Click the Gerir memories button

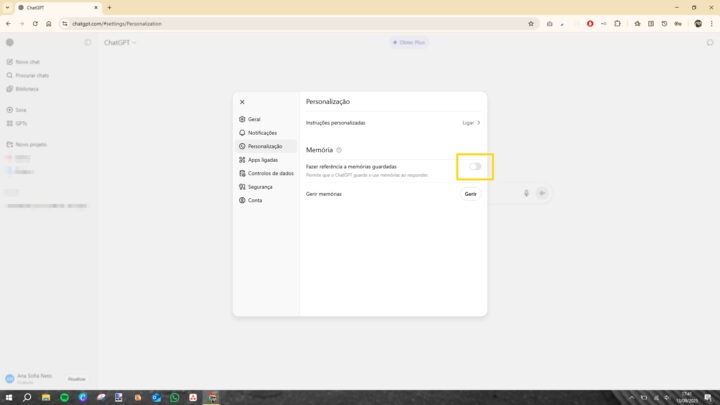click(x=470, y=194)
